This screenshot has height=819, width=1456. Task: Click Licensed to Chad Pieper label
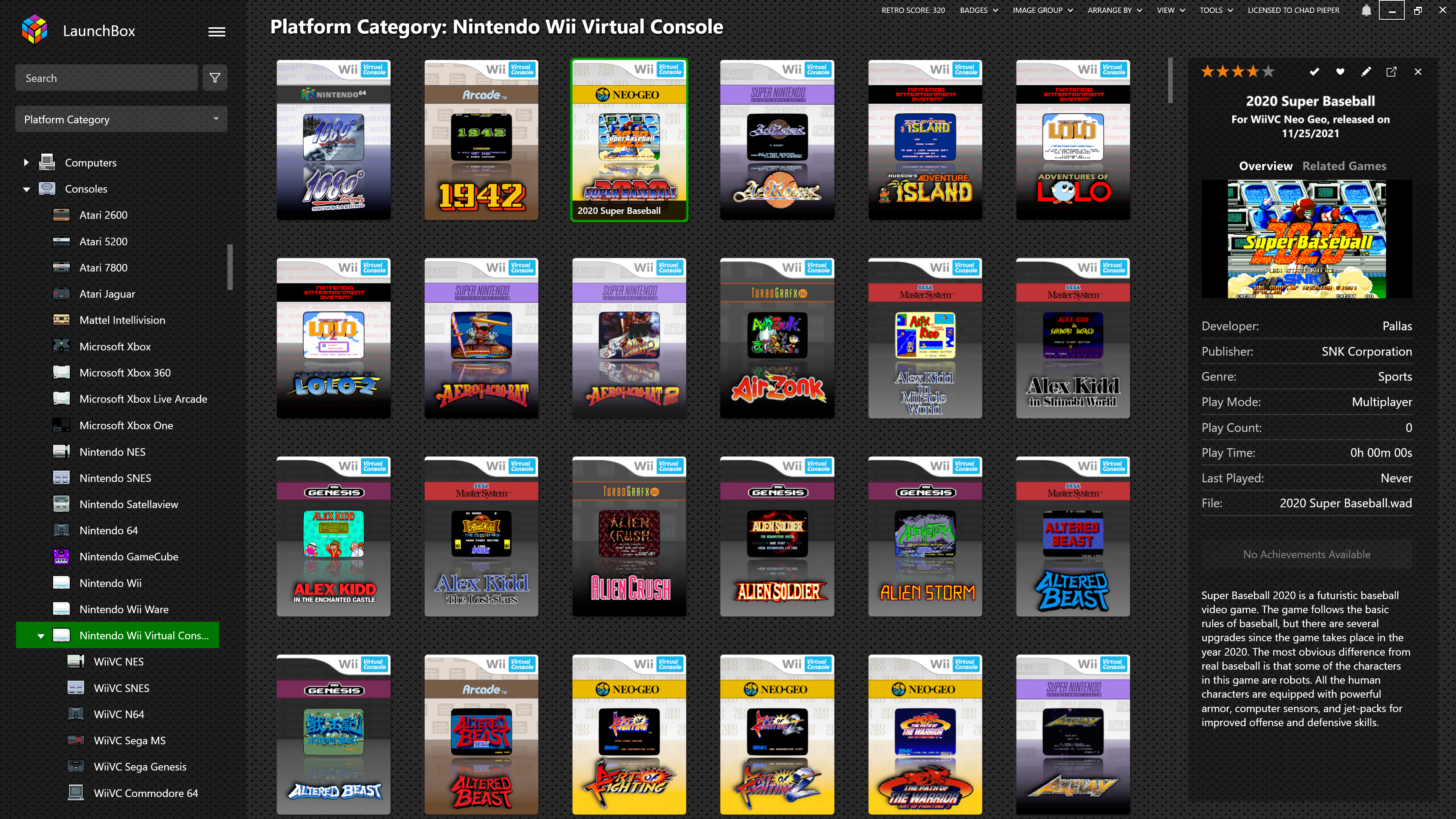pyautogui.click(x=1293, y=10)
